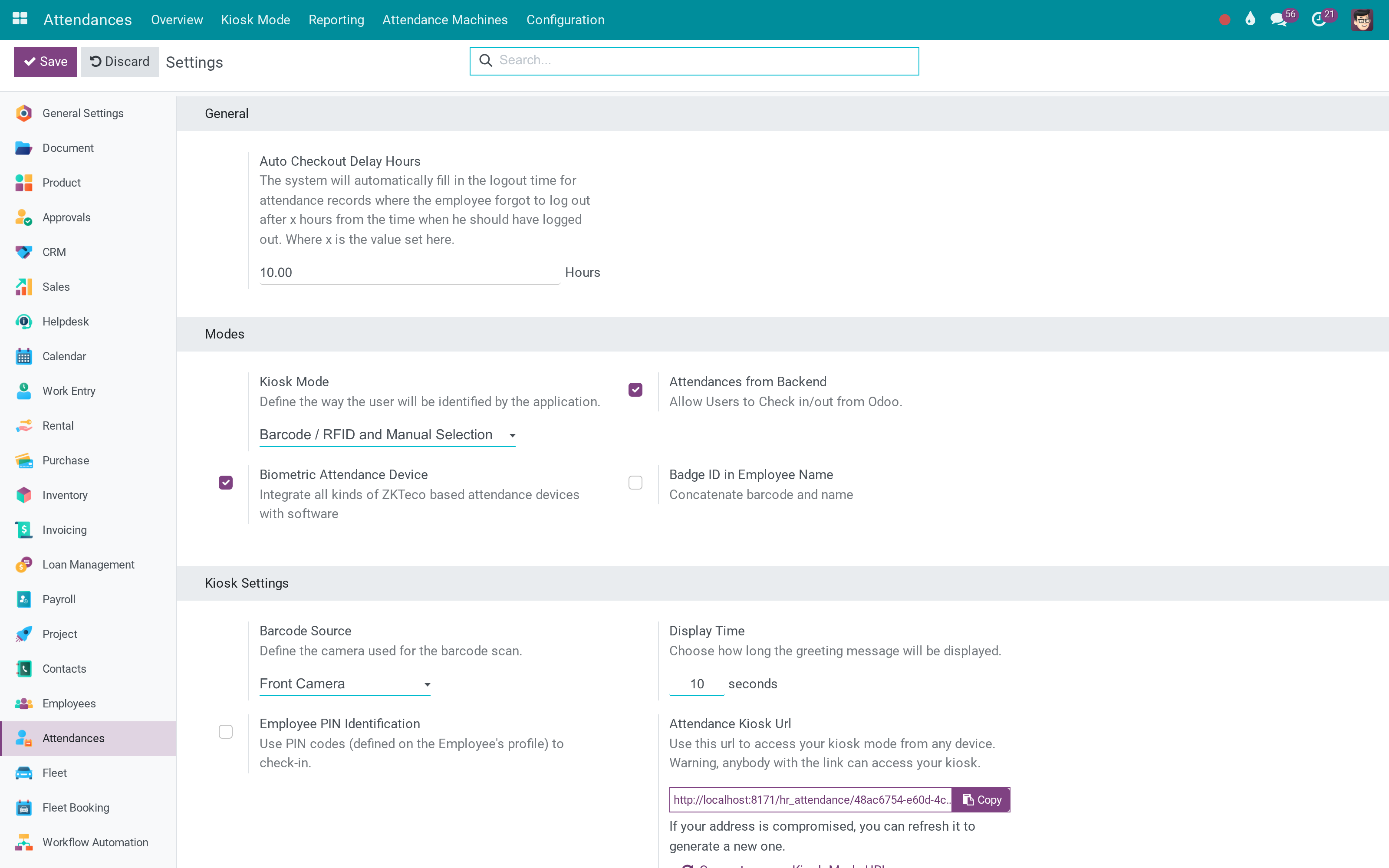
Task: Click the Purchase card icon
Action: [23, 460]
